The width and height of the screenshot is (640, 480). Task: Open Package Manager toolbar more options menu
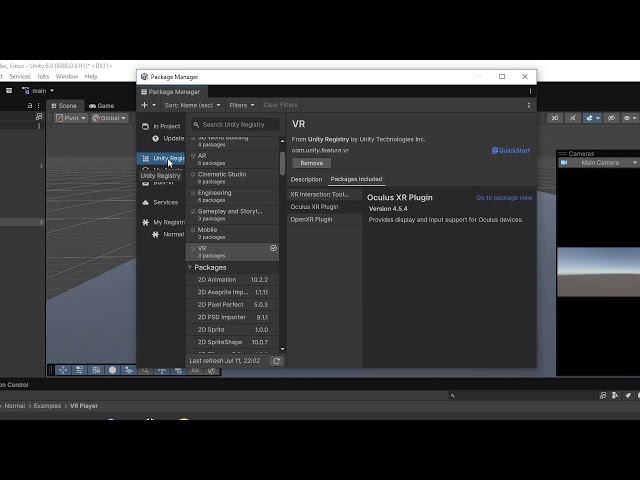(x=529, y=105)
